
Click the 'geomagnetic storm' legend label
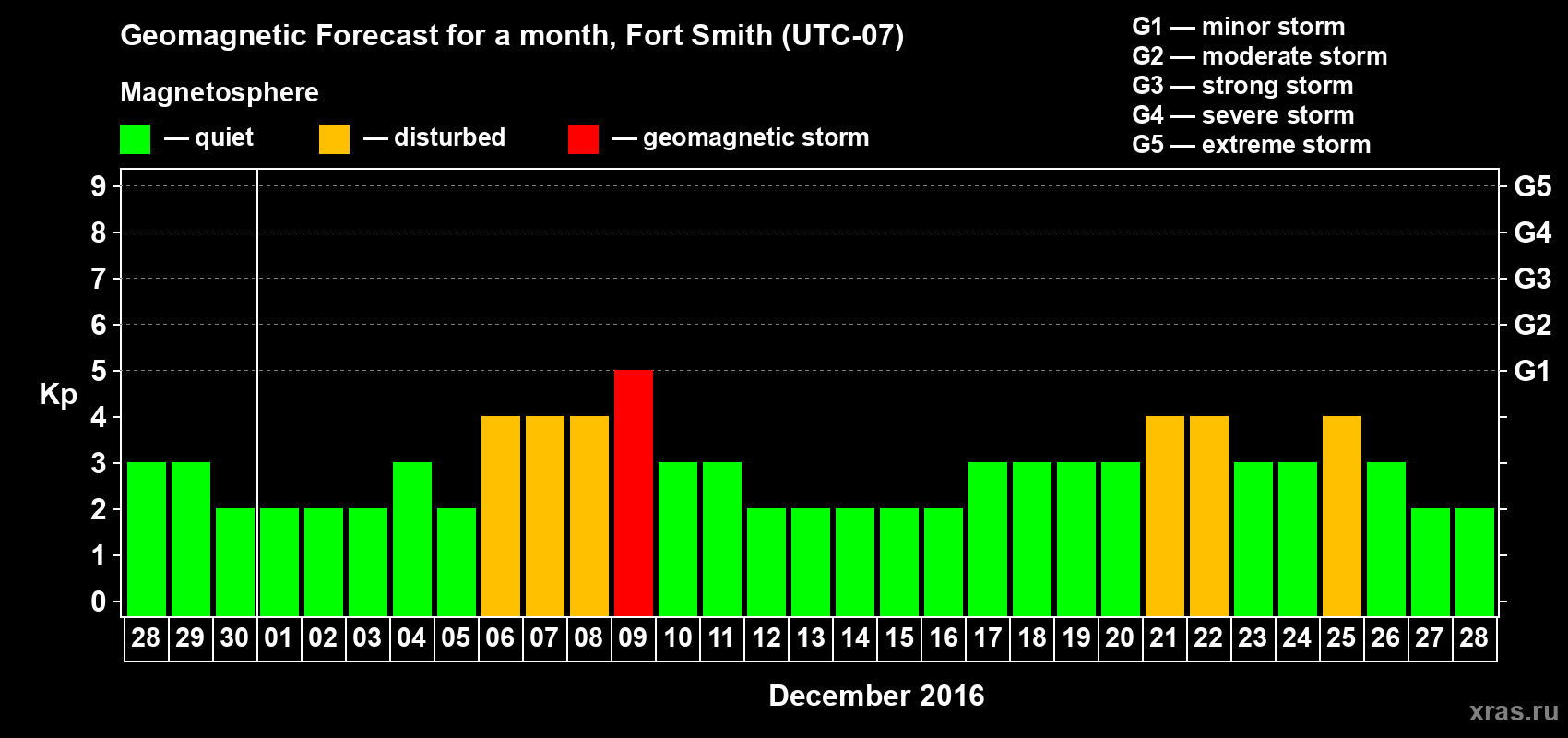pyautogui.click(x=756, y=137)
